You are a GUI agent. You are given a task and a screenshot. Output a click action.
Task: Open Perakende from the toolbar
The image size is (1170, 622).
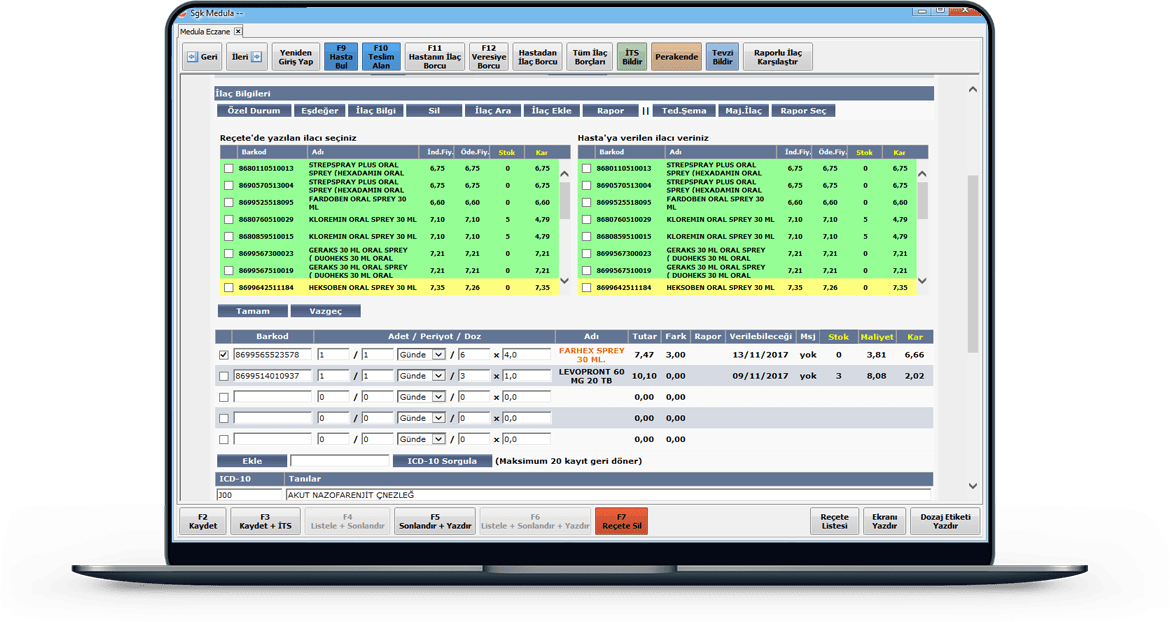[676, 57]
